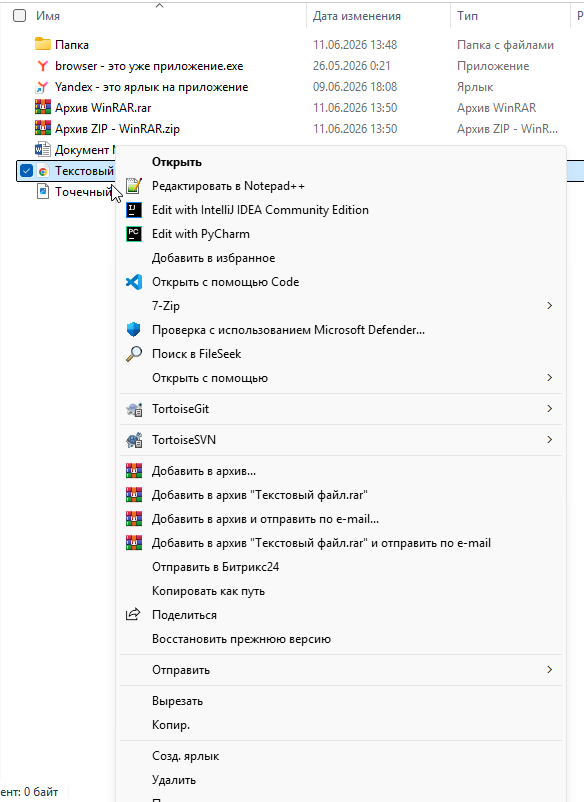The width and height of the screenshot is (584, 802).
Task: Click the icon of Архив WinRAR.rar
Action: click(43, 107)
